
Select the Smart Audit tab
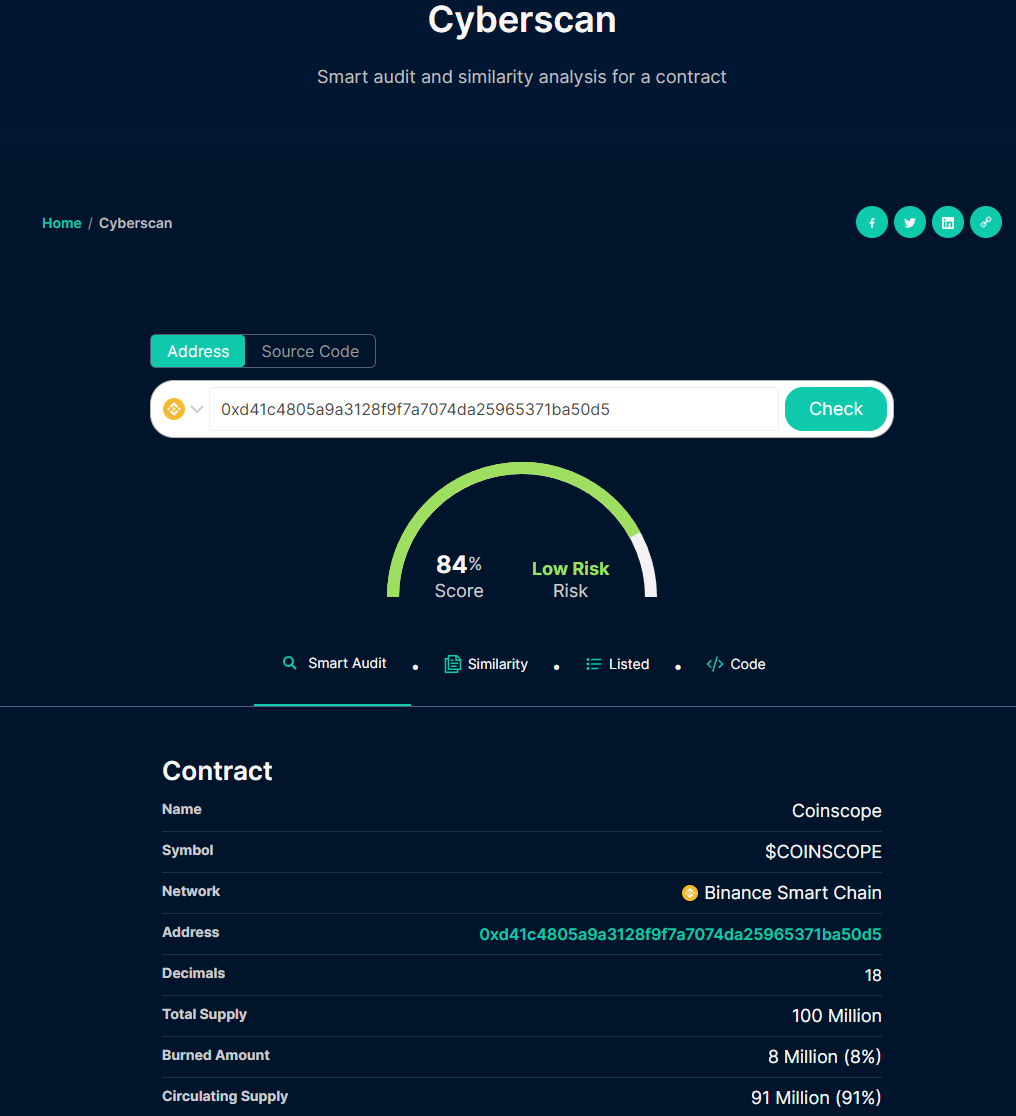coord(346,663)
